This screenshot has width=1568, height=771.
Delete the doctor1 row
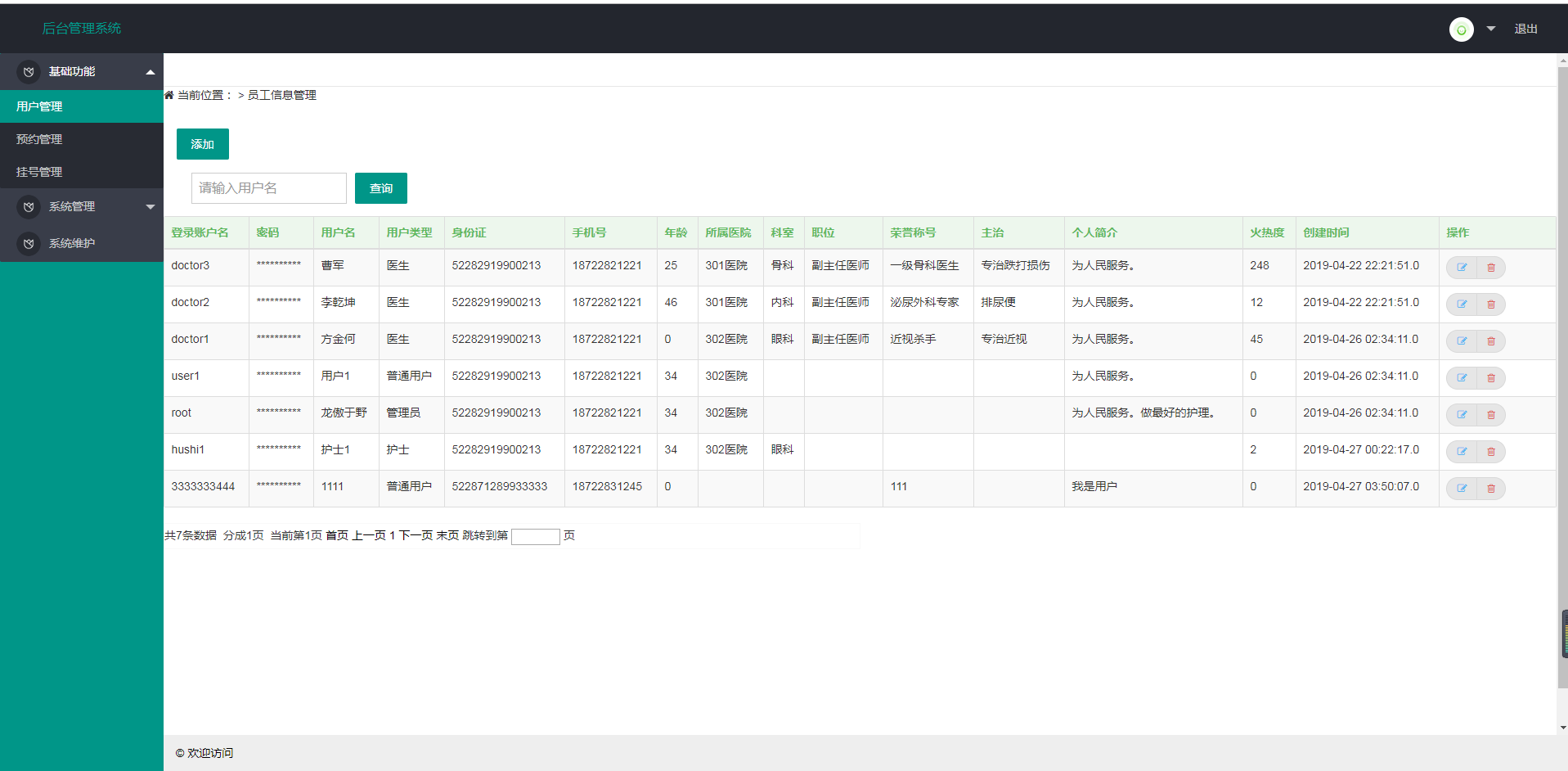click(1491, 341)
